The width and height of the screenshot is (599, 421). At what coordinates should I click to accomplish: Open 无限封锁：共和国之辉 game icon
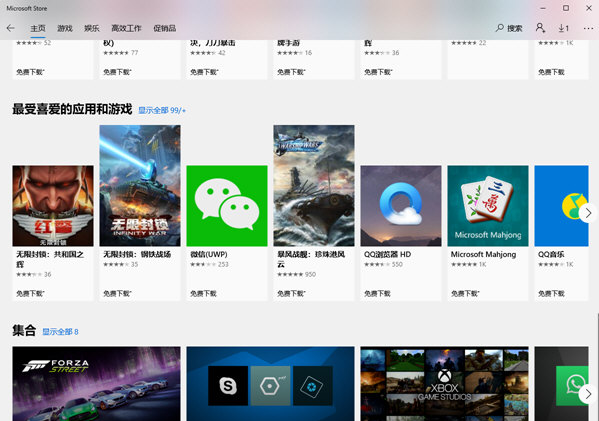pos(53,206)
